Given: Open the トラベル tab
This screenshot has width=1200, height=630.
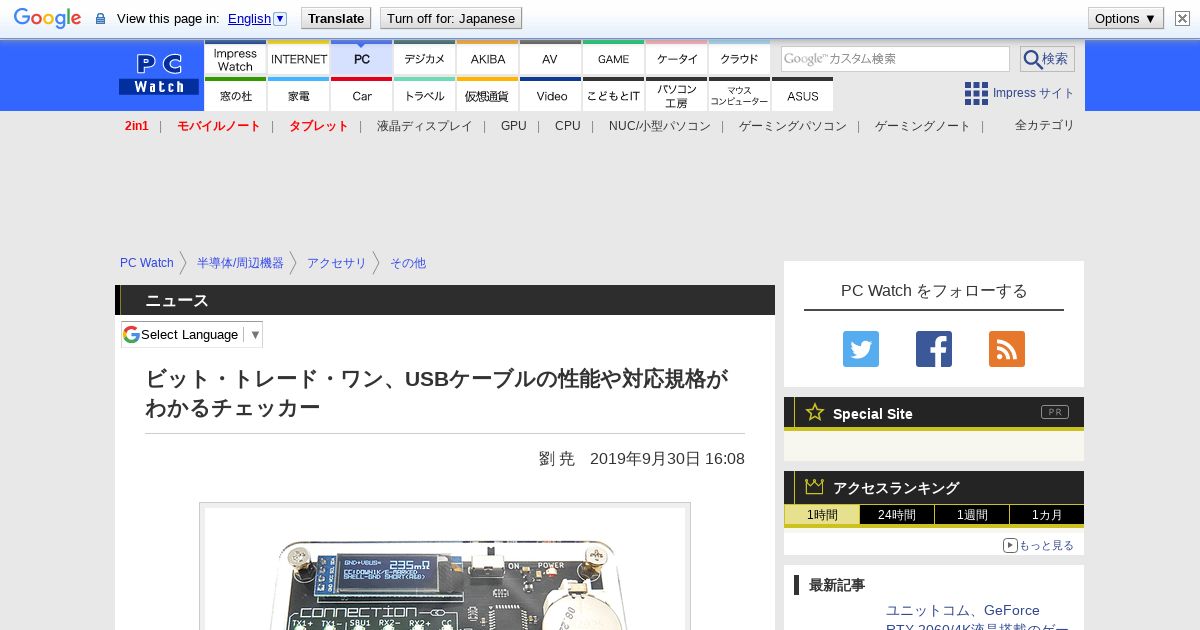Looking at the screenshot, I should point(425,95).
